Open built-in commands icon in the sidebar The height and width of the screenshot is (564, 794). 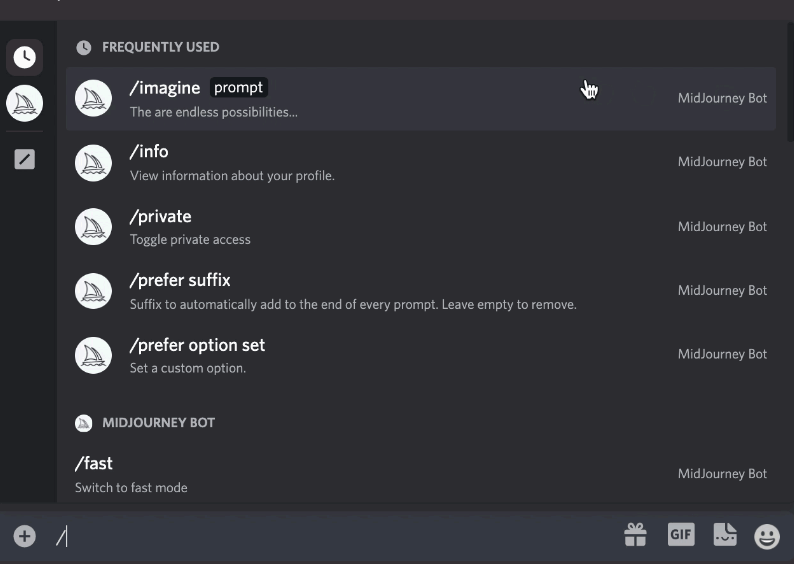25,159
